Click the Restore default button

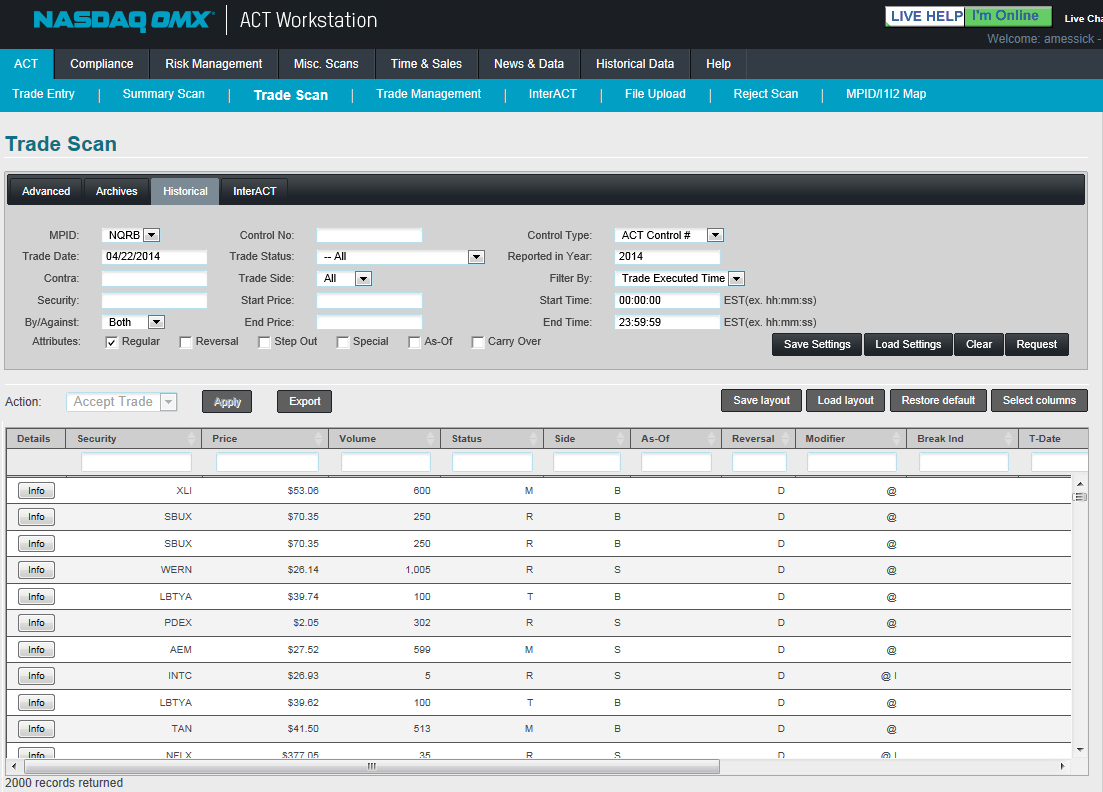click(938, 400)
